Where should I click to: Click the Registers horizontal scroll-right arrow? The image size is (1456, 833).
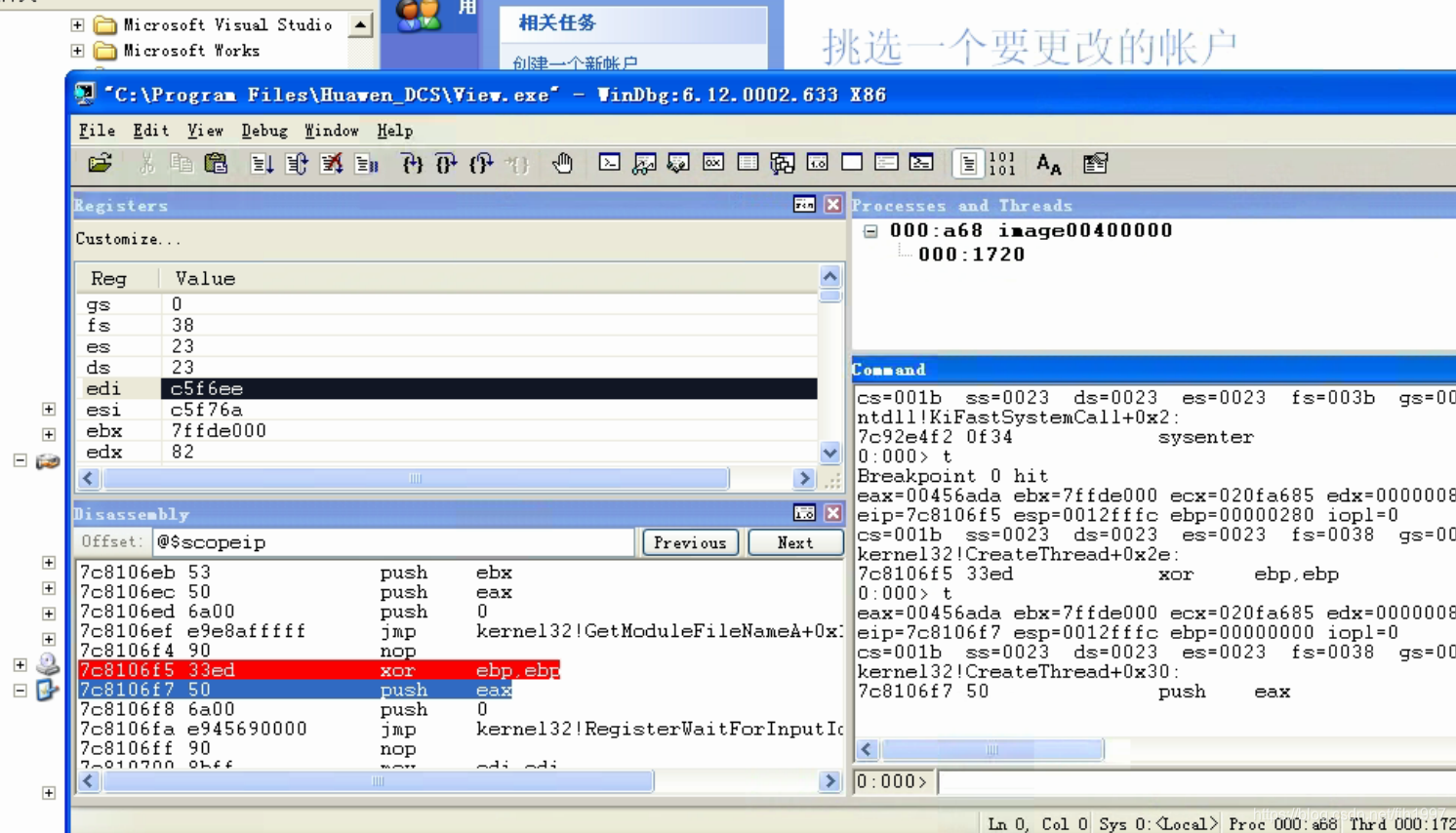coord(804,478)
